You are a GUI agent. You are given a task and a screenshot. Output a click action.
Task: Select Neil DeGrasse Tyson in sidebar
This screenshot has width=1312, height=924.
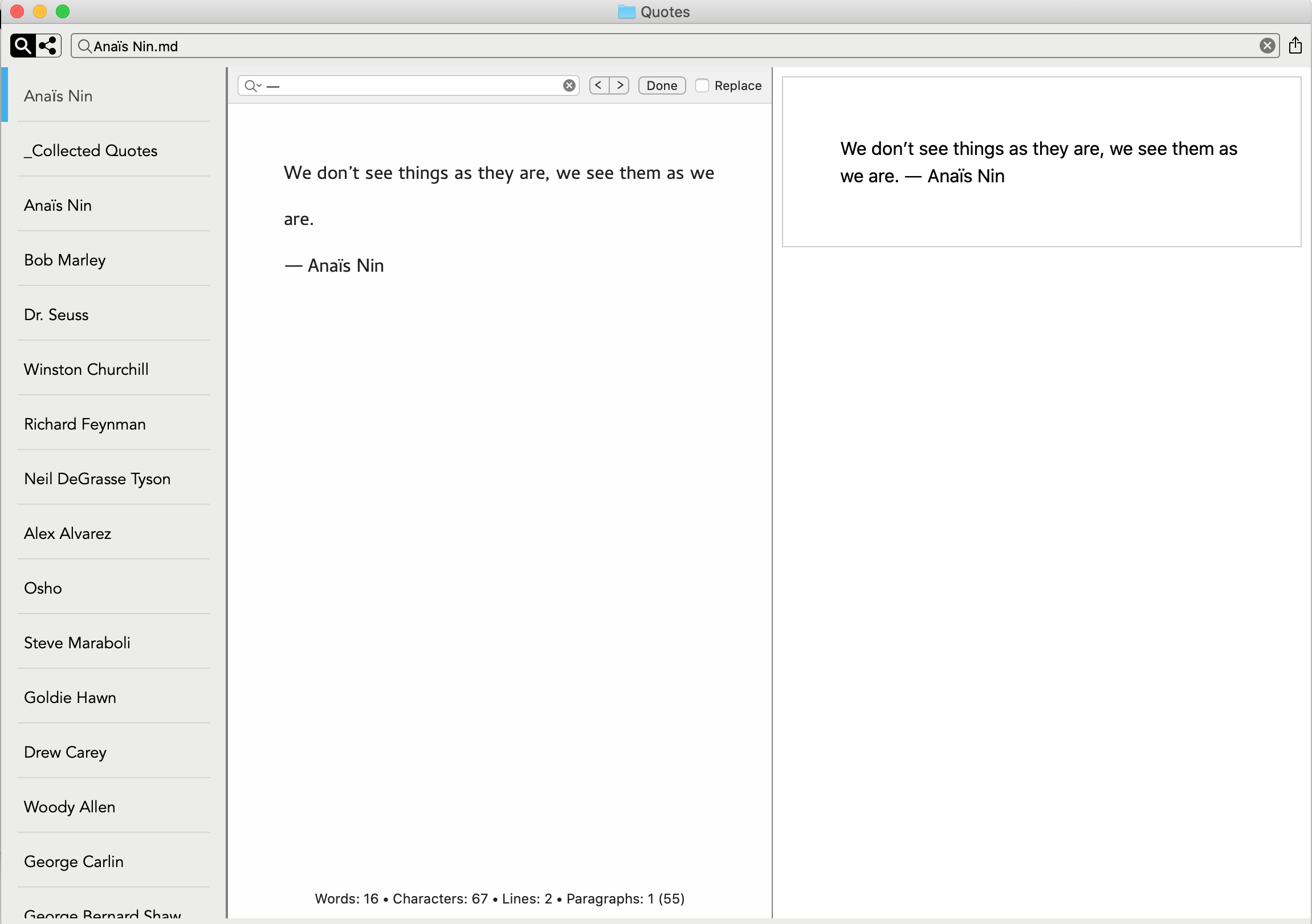(97, 479)
